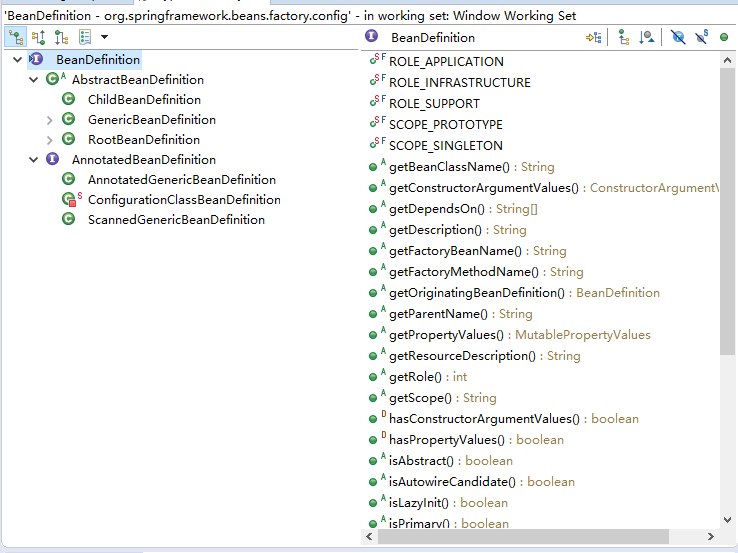The height and width of the screenshot is (553, 738).
Task: Select the SCOPE_PROTOTYPE constant
Action: tap(445, 125)
